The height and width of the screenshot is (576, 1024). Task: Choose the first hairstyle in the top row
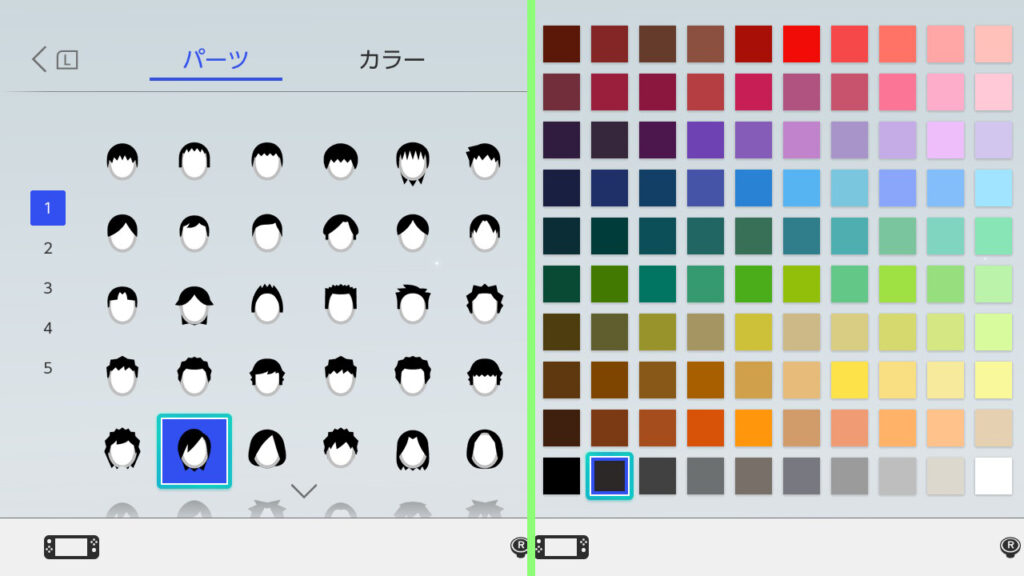pyautogui.click(x=122, y=161)
